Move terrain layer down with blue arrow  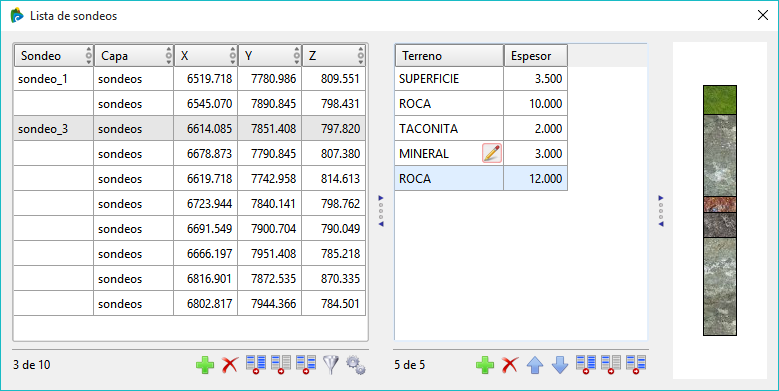(560, 365)
